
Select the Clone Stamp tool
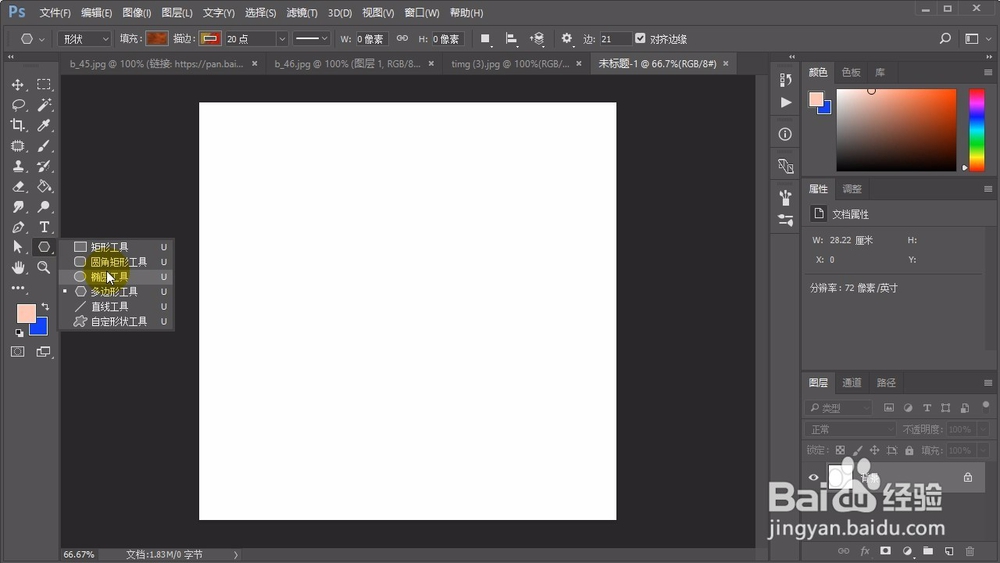coord(18,166)
